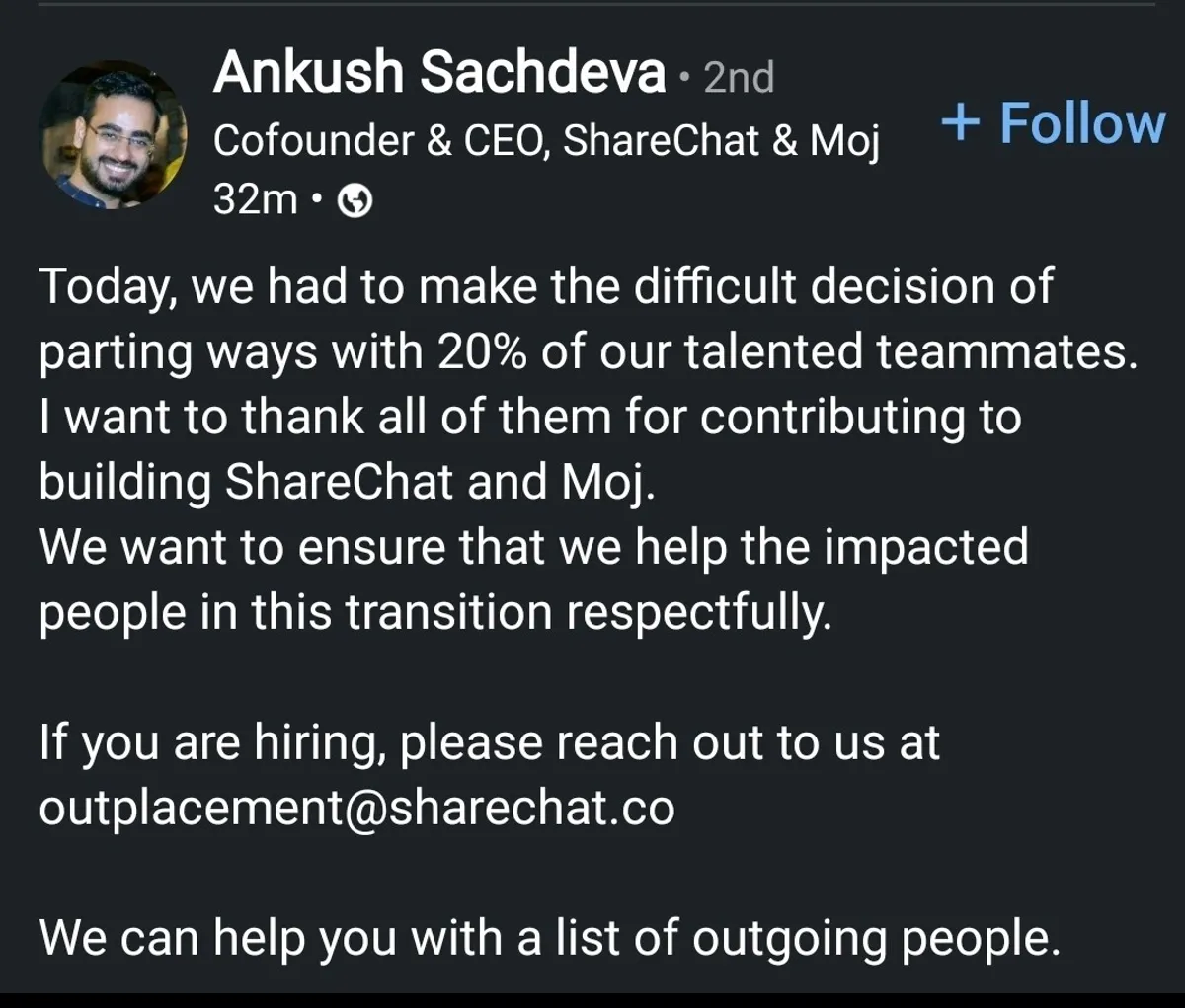Click the line starting 'Today, we had to make'
Viewport: 1185px width, 1008px height.
pyautogui.click(x=545, y=287)
